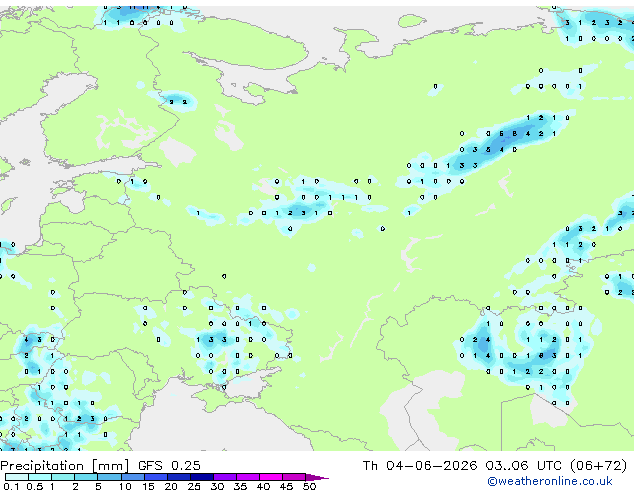Click the "35" legend scale label
Viewport: 634px width, 490px height.
pyautogui.click(x=240, y=486)
